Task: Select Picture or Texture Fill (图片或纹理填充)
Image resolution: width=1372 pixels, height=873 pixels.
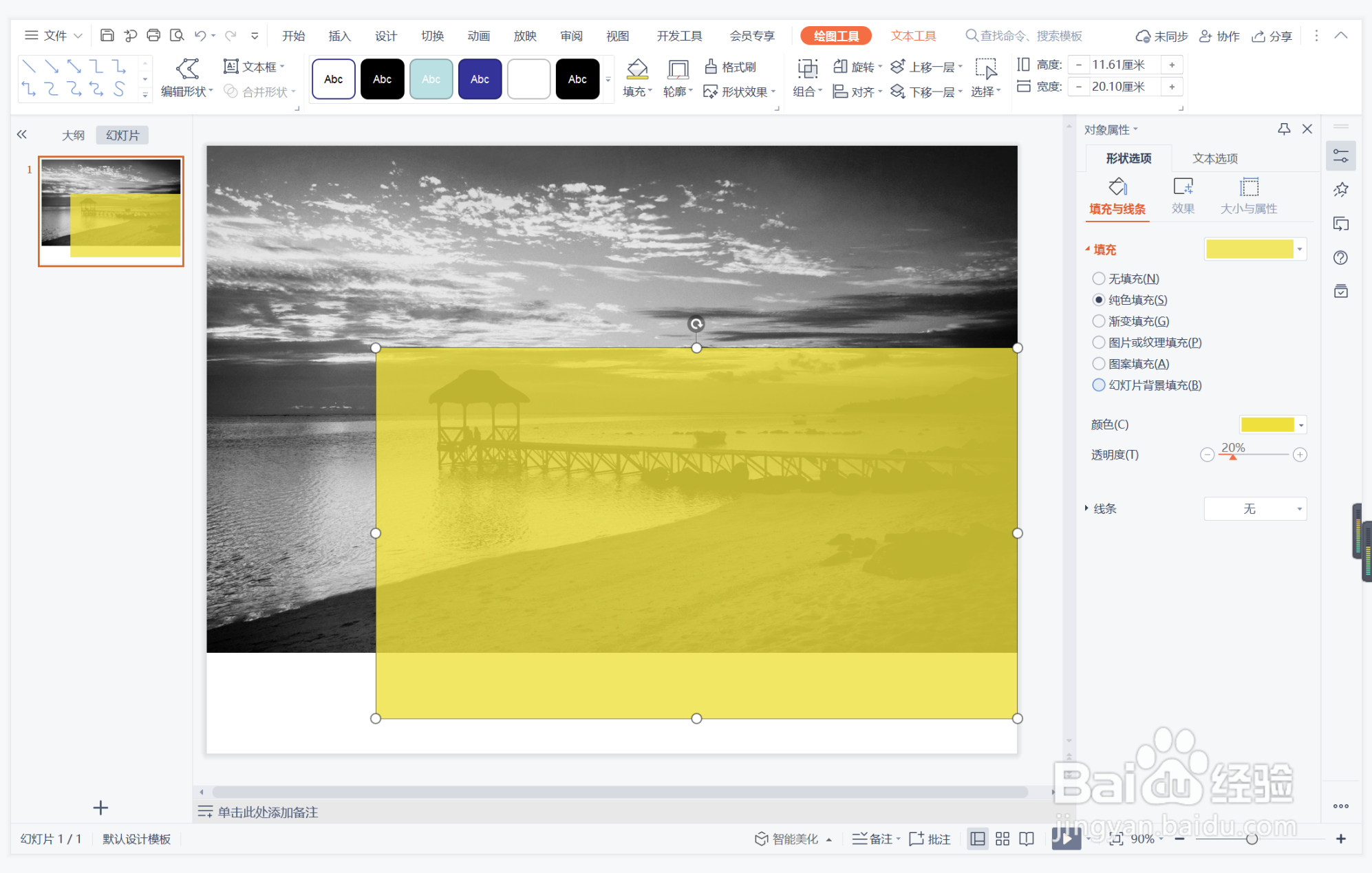Action: coord(1099,343)
